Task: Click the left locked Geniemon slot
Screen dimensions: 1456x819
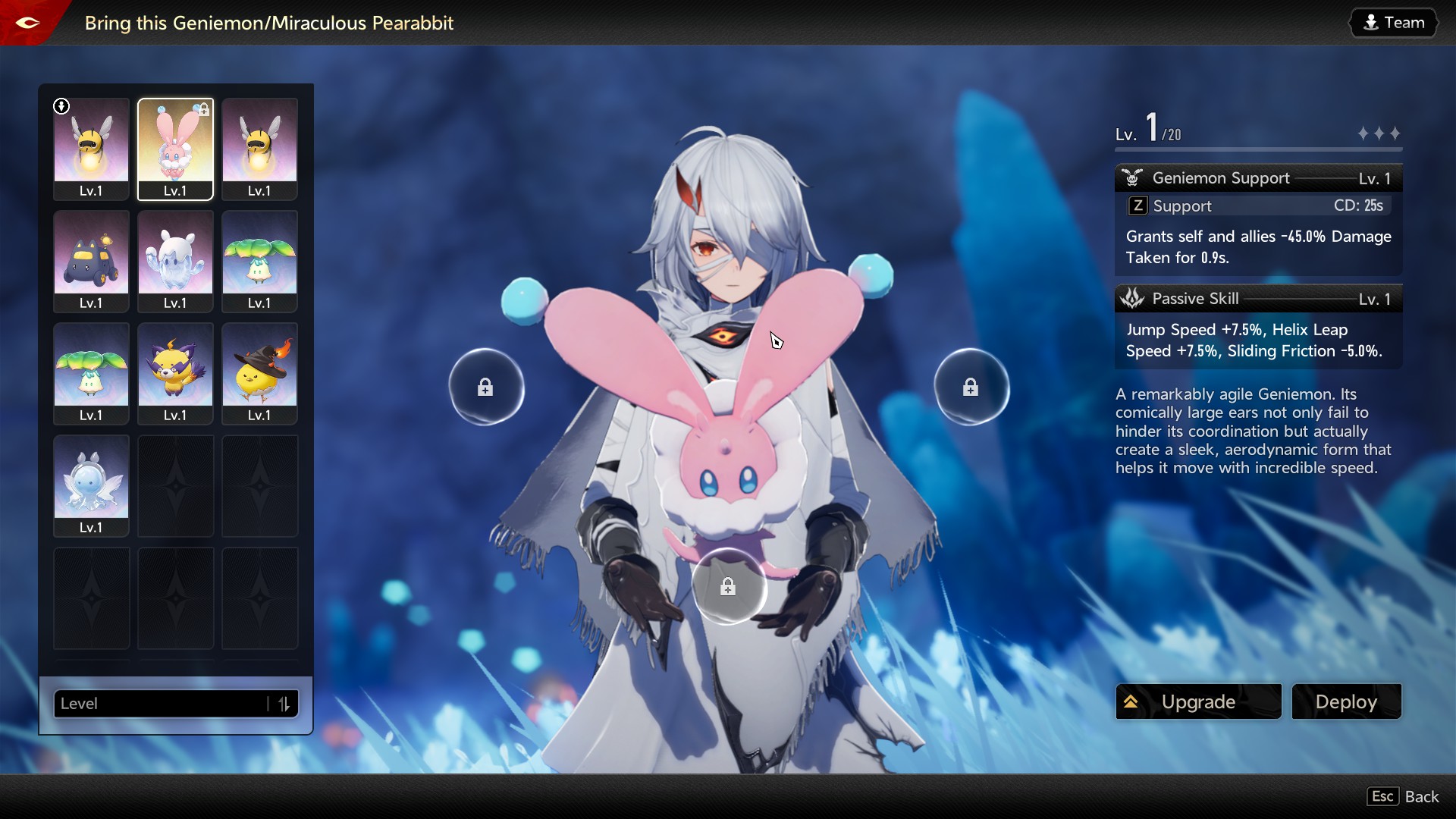Action: pyautogui.click(x=485, y=388)
